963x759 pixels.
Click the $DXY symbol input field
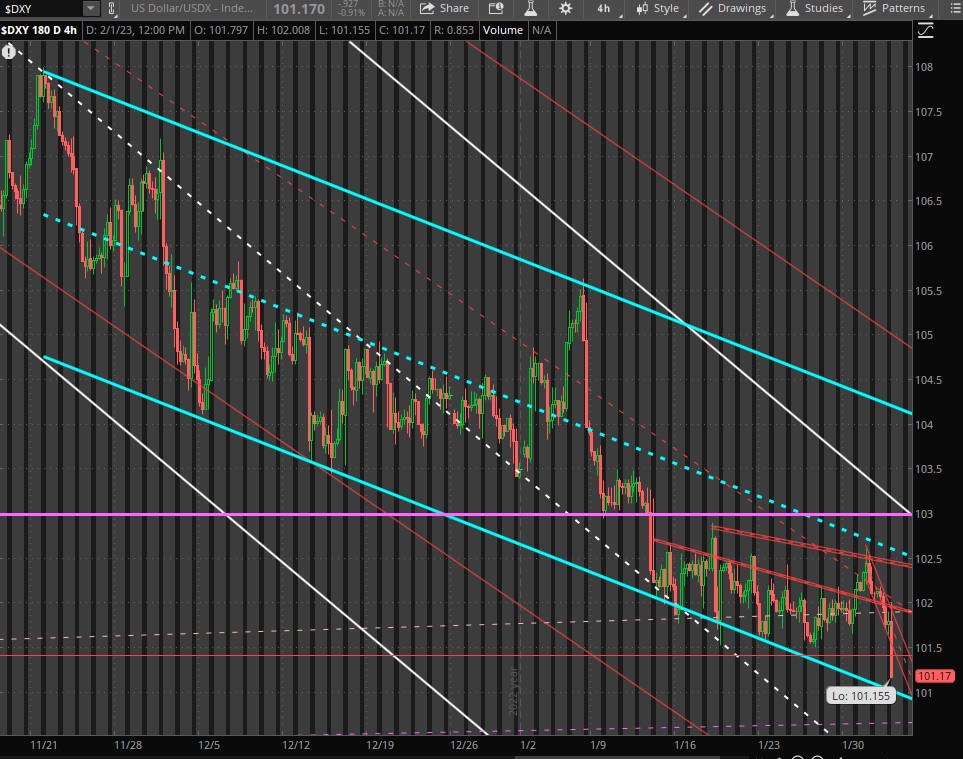(40, 8)
